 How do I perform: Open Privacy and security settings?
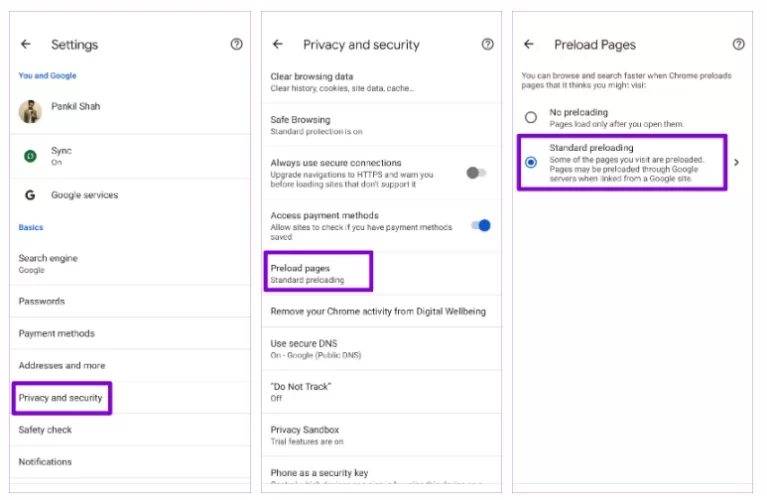pos(61,398)
